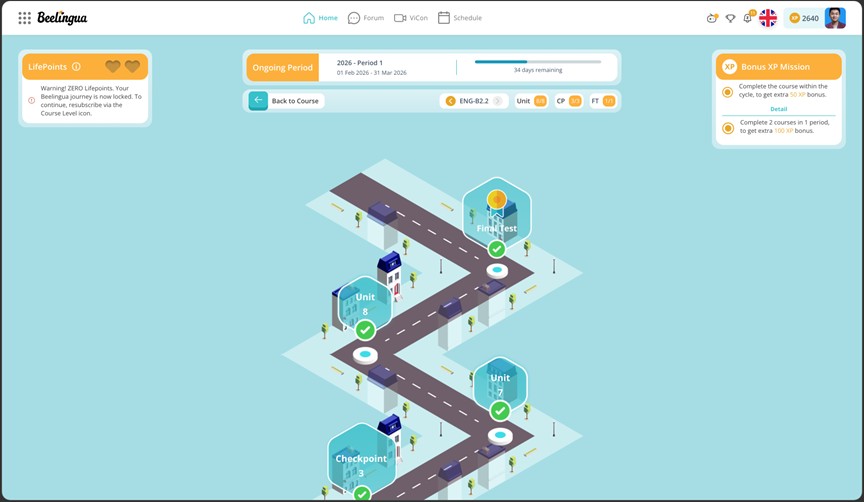Click the Detail link in Bonus XP

click(x=778, y=109)
